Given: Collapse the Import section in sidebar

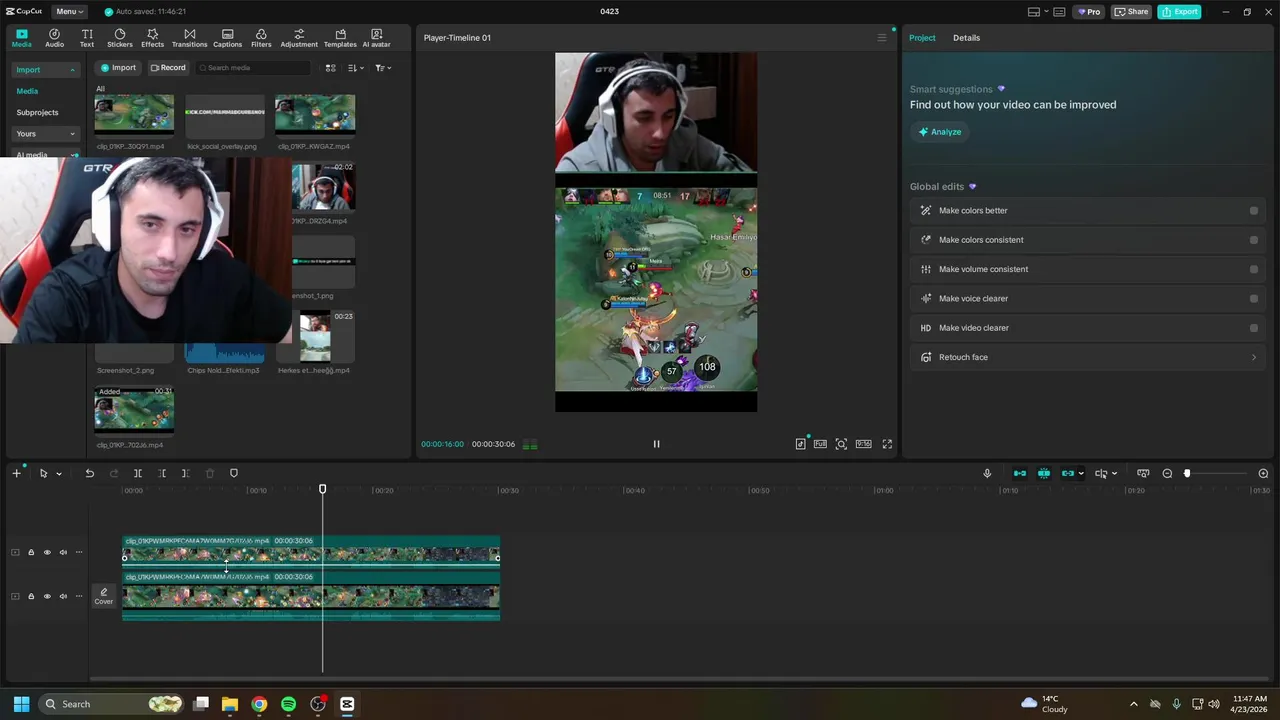Looking at the screenshot, I should [x=72, y=70].
